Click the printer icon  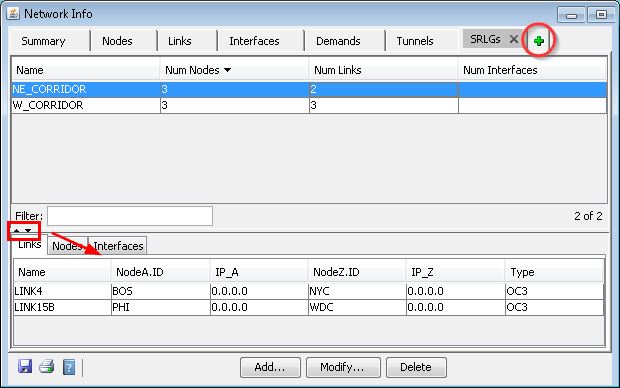(47, 366)
